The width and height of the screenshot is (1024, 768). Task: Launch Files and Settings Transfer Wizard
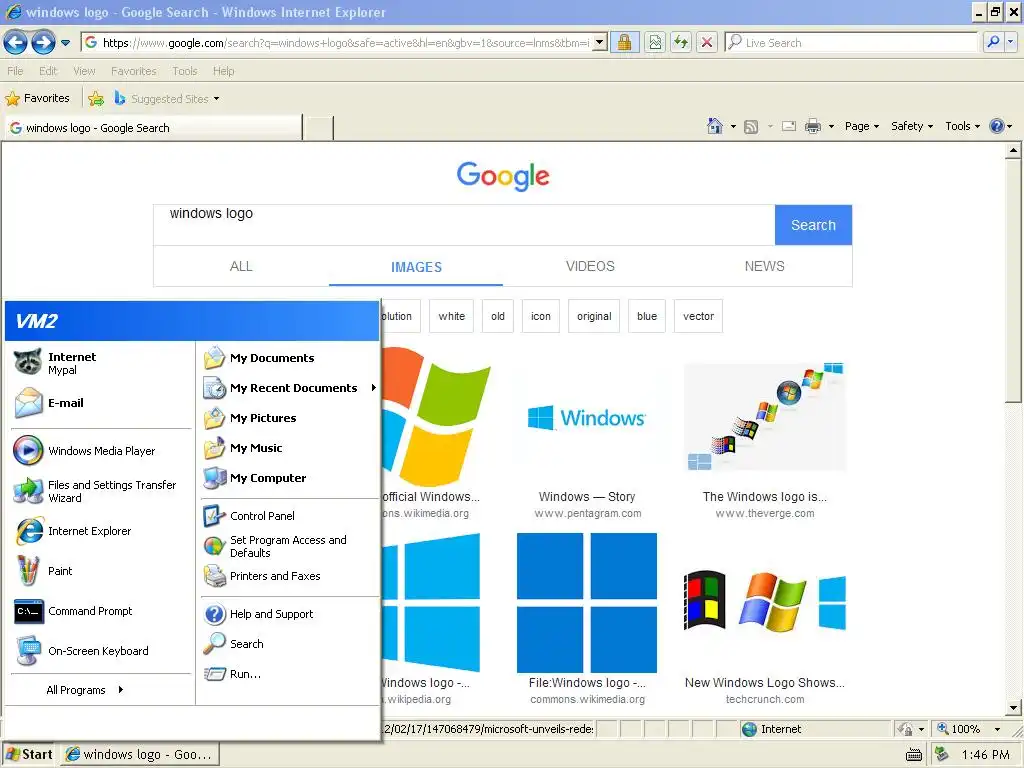101,491
